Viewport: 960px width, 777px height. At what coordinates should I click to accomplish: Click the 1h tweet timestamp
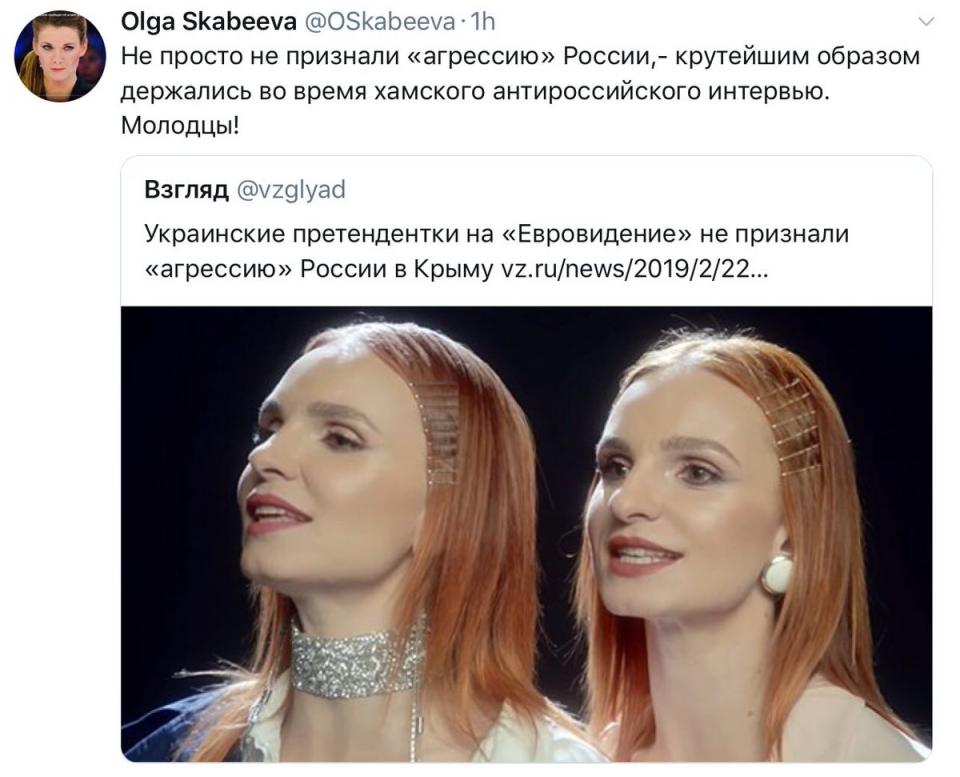(x=483, y=22)
